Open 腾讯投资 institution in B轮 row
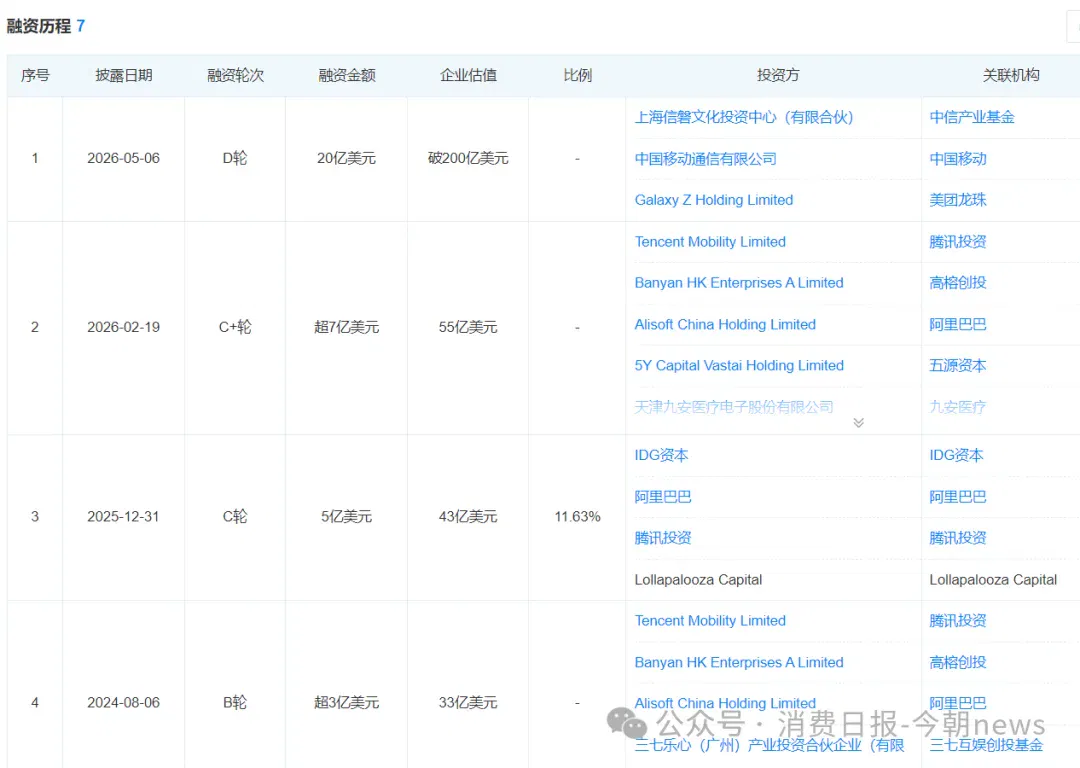Viewport: 1080px width, 768px height. click(957, 621)
